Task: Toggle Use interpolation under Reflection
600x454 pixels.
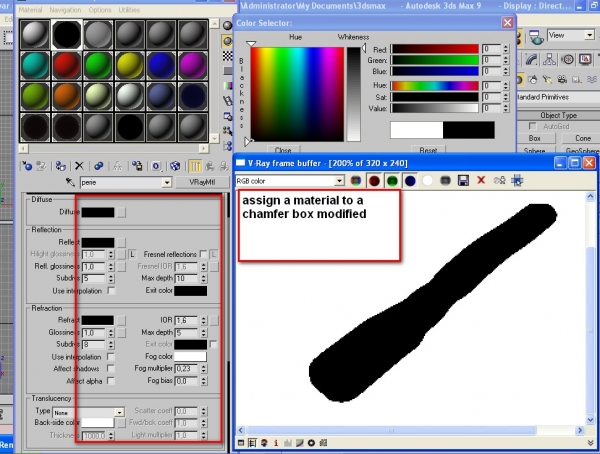Action: click(x=111, y=291)
